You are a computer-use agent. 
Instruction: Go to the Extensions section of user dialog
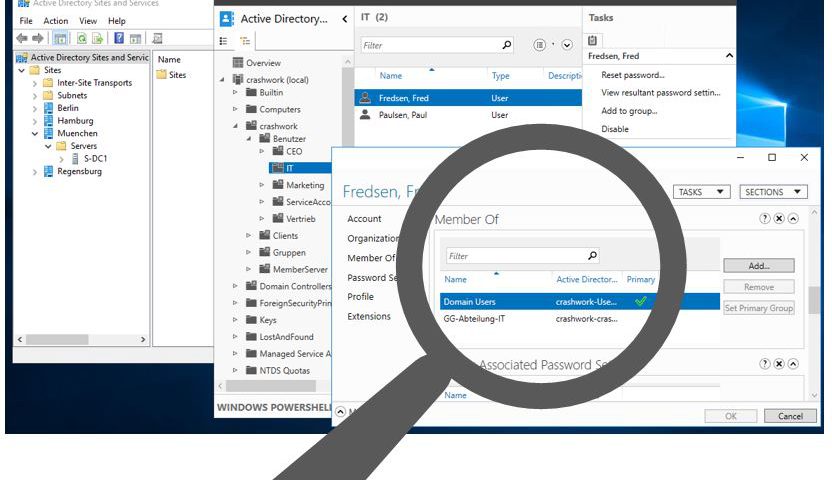(369, 316)
